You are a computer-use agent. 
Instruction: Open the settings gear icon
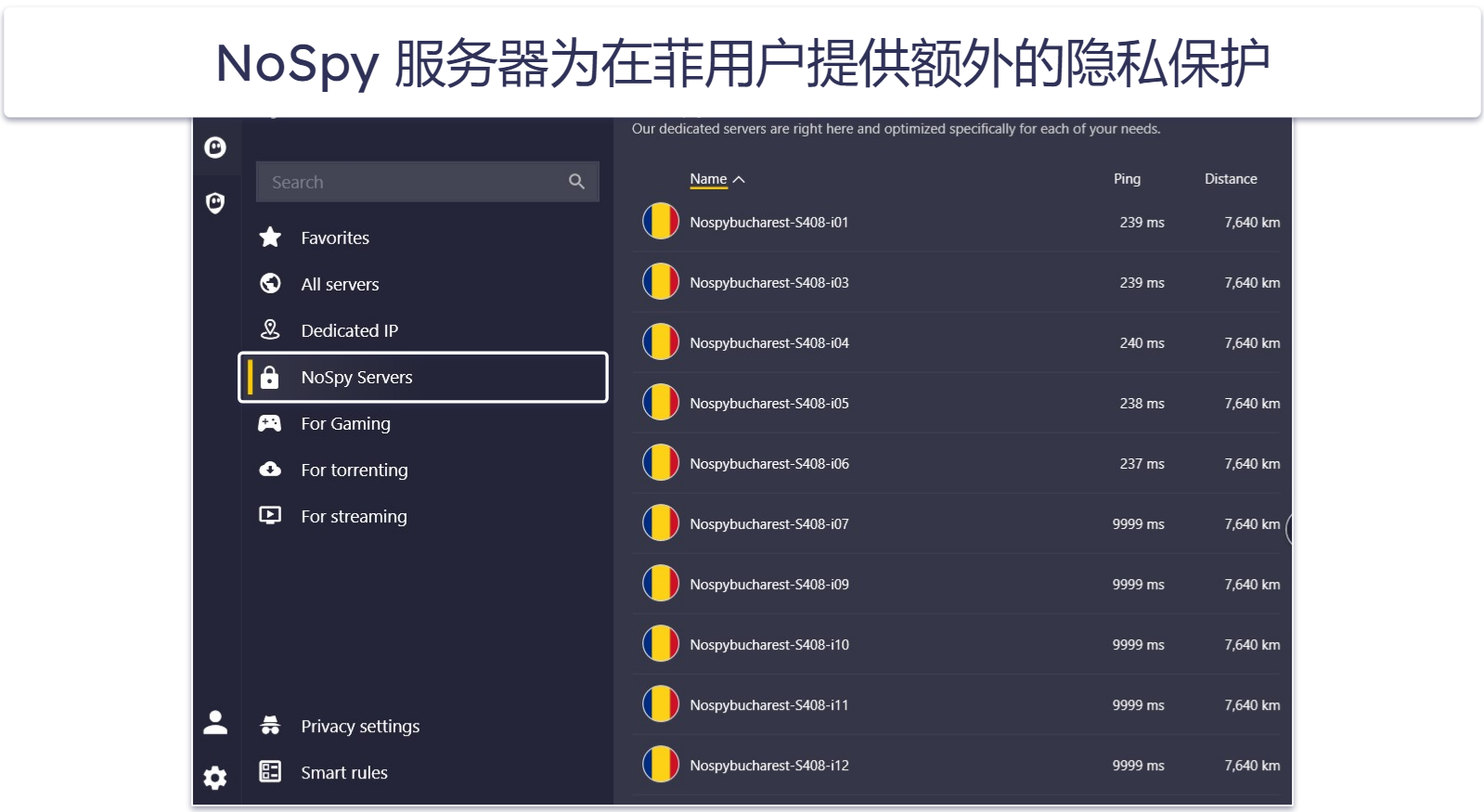pos(215,778)
